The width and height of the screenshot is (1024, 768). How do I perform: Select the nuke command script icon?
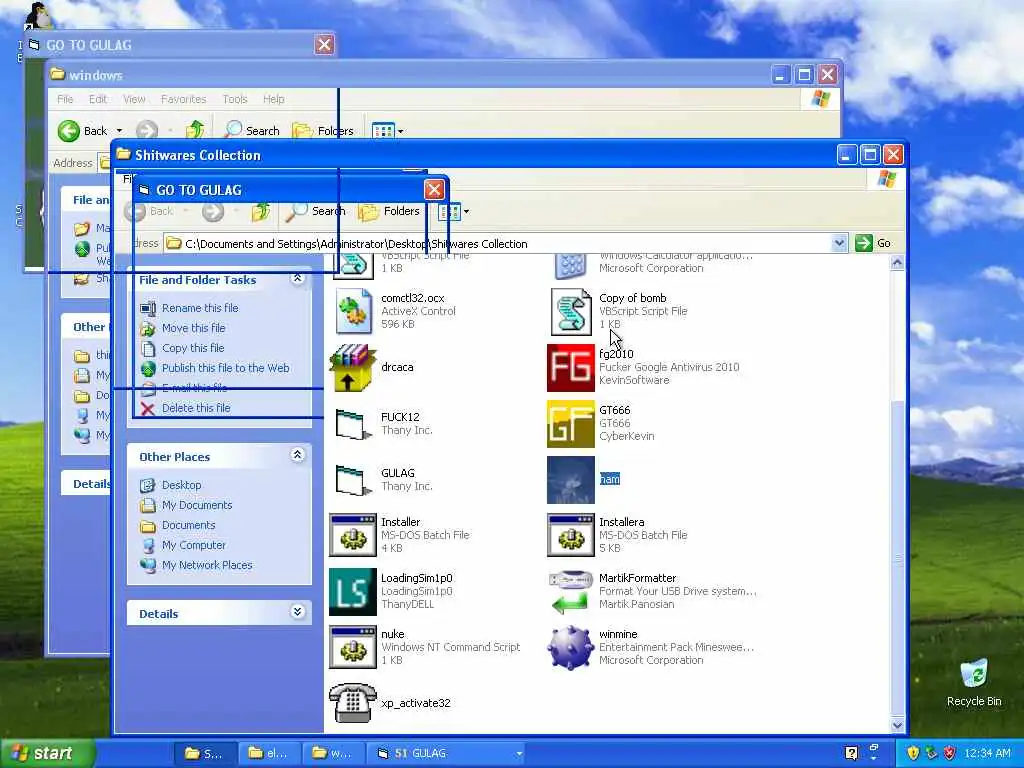(x=353, y=648)
